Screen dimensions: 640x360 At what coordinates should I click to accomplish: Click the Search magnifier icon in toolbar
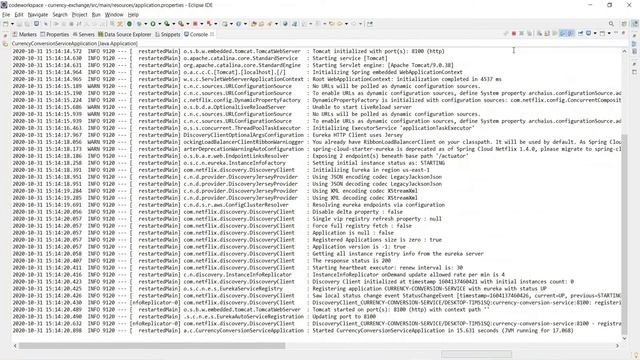(x=611, y=24)
